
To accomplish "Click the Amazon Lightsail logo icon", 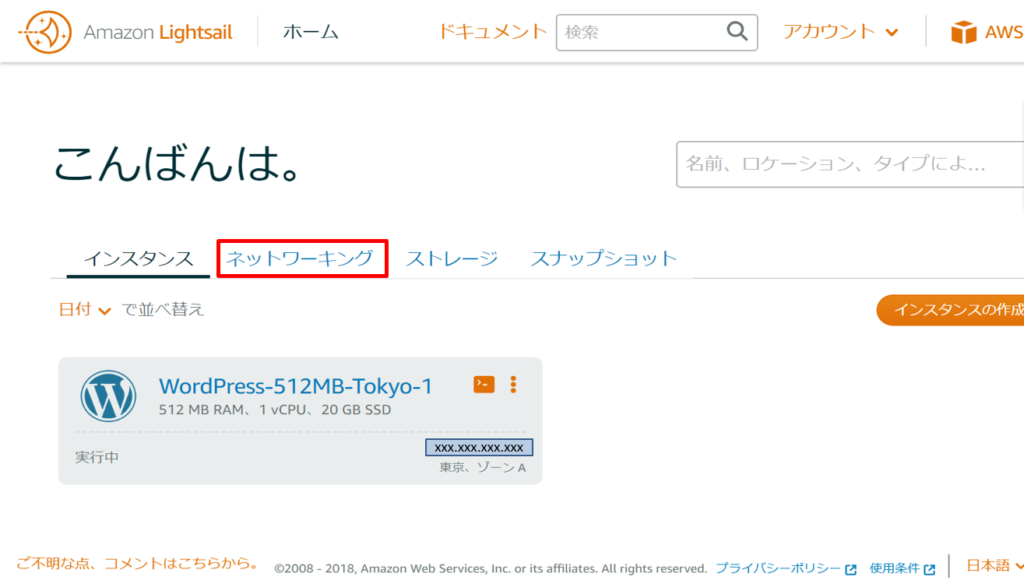I will coord(45,33).
